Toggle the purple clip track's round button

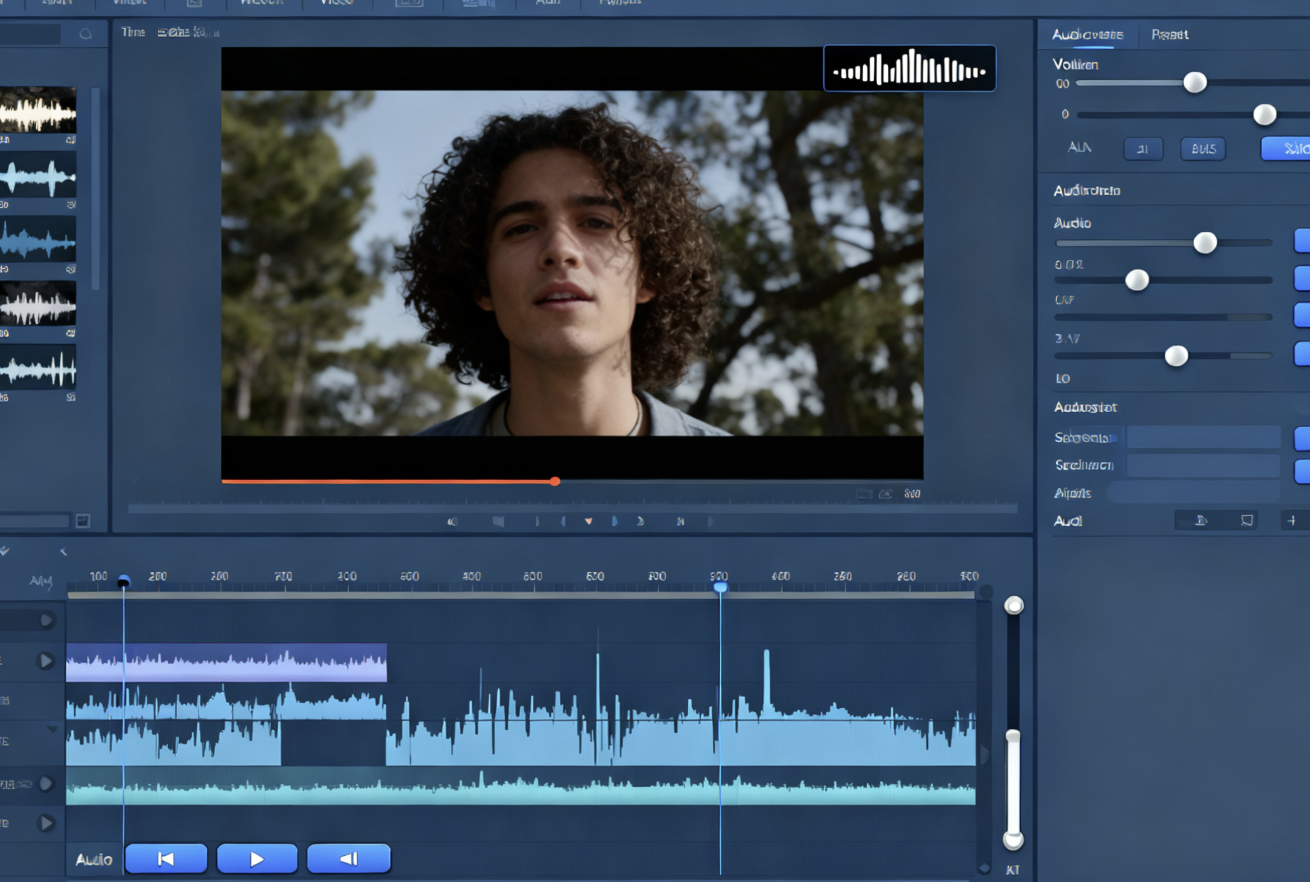pos(45,660)
